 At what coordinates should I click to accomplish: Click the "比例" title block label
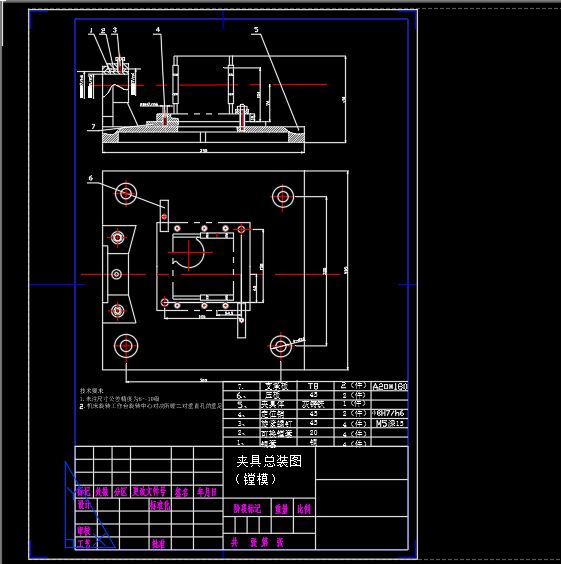coord(304,509)
